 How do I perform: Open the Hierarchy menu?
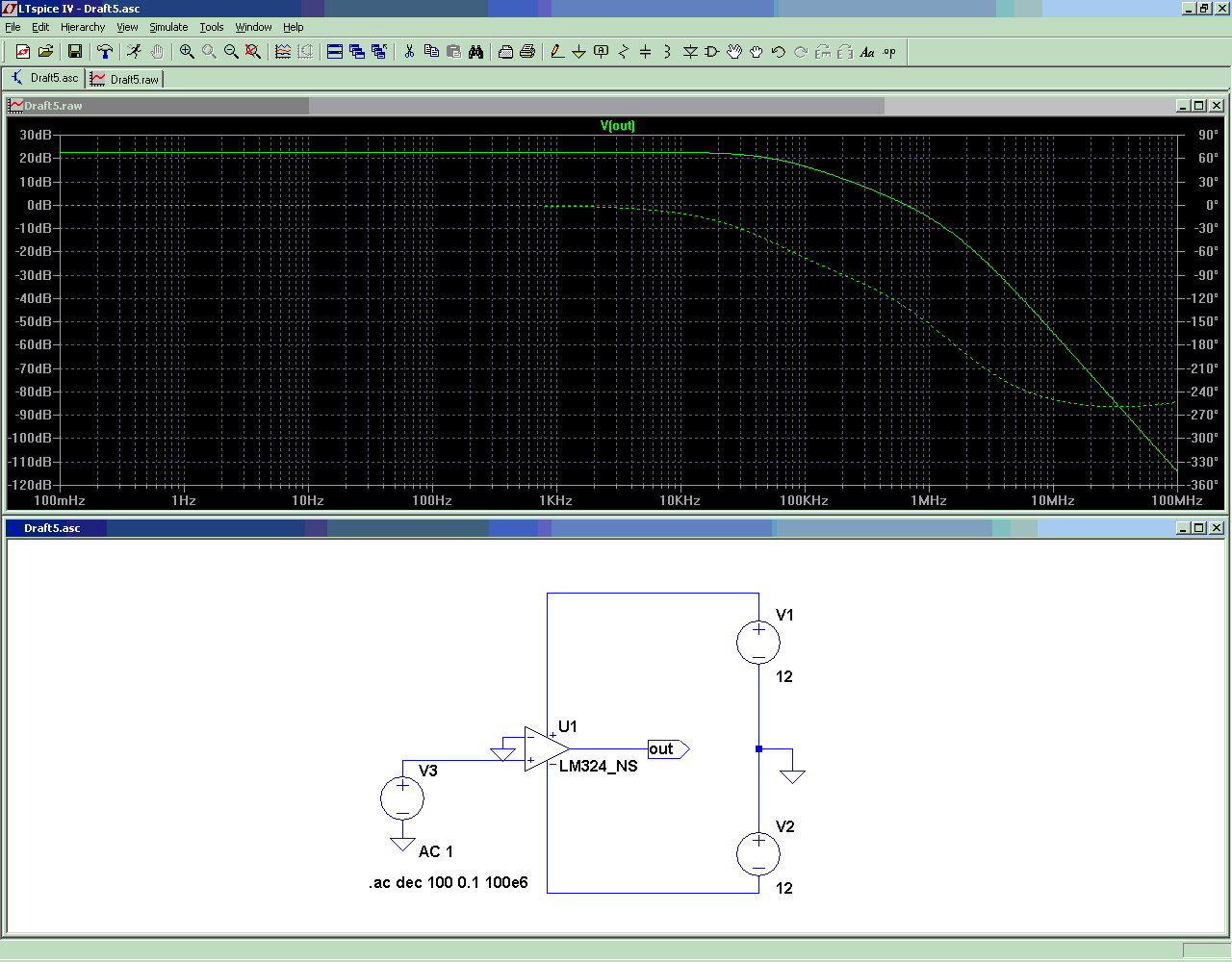click(x=83, y=27)
